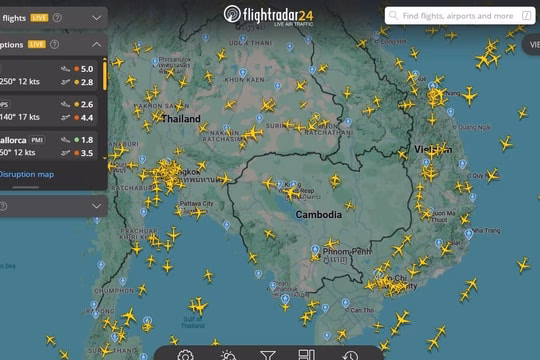540x360 pixels.
Task: Click the Khon Kaen airport pin
Action: 243,73
